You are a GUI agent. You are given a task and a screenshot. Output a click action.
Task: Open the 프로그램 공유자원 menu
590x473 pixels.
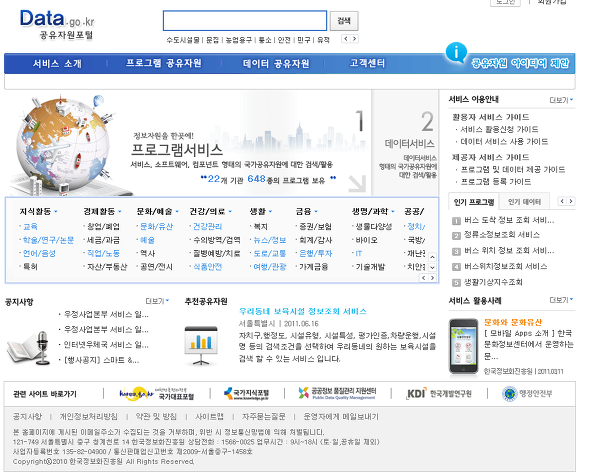164,63
